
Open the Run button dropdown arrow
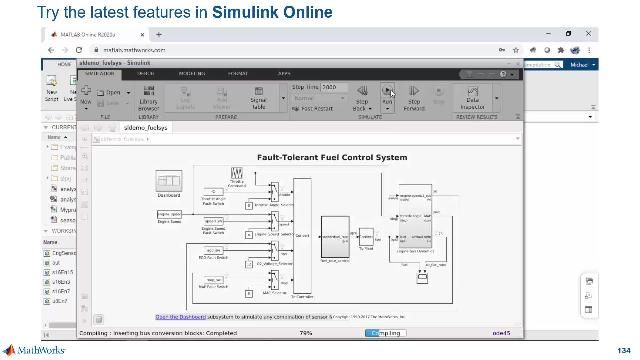pyautogui.click(x=387, y=109)
